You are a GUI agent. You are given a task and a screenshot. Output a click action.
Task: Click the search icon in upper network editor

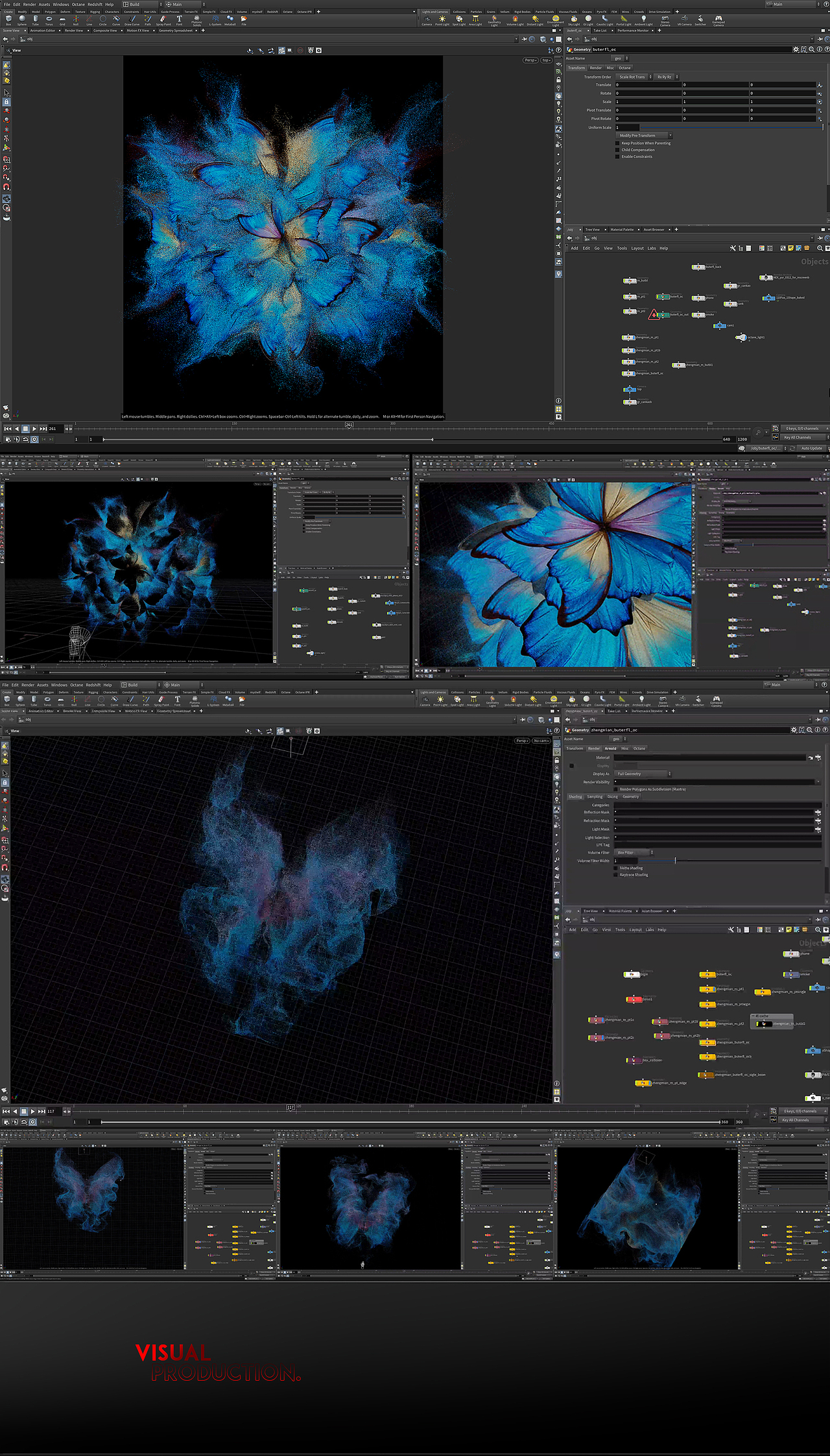[x=820, y=248]
